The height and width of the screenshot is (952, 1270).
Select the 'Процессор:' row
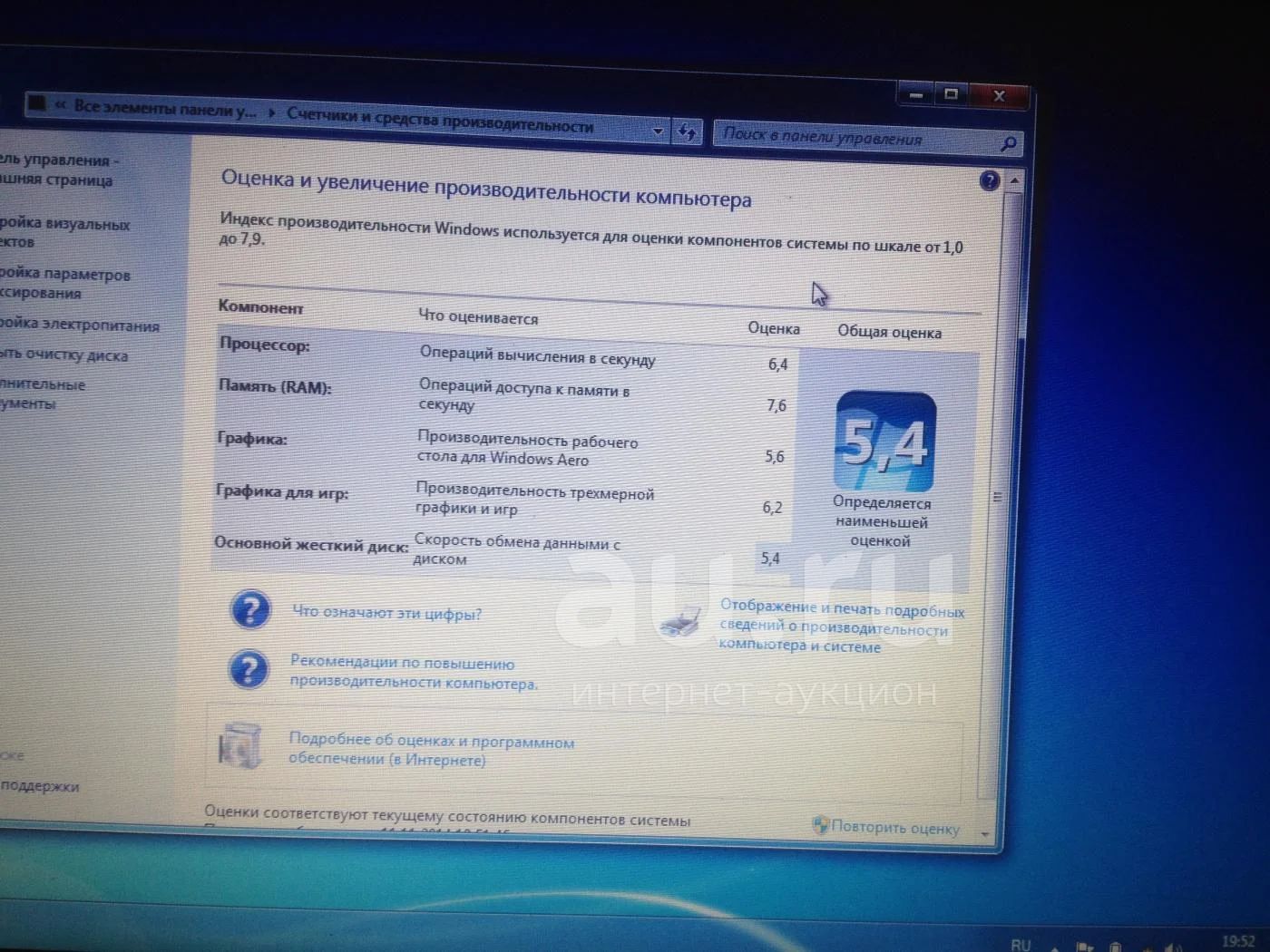tap(503, 352)
